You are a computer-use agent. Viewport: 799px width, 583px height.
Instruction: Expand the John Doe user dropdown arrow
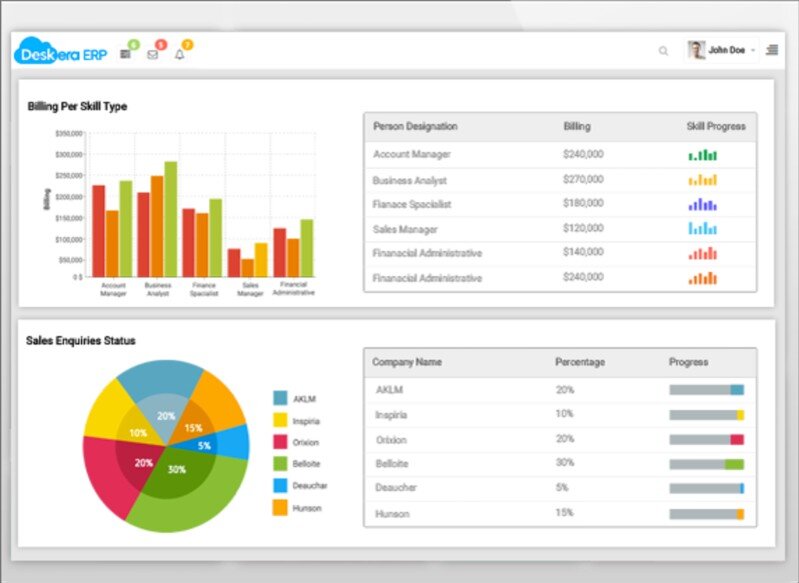[x=753, y=51]
